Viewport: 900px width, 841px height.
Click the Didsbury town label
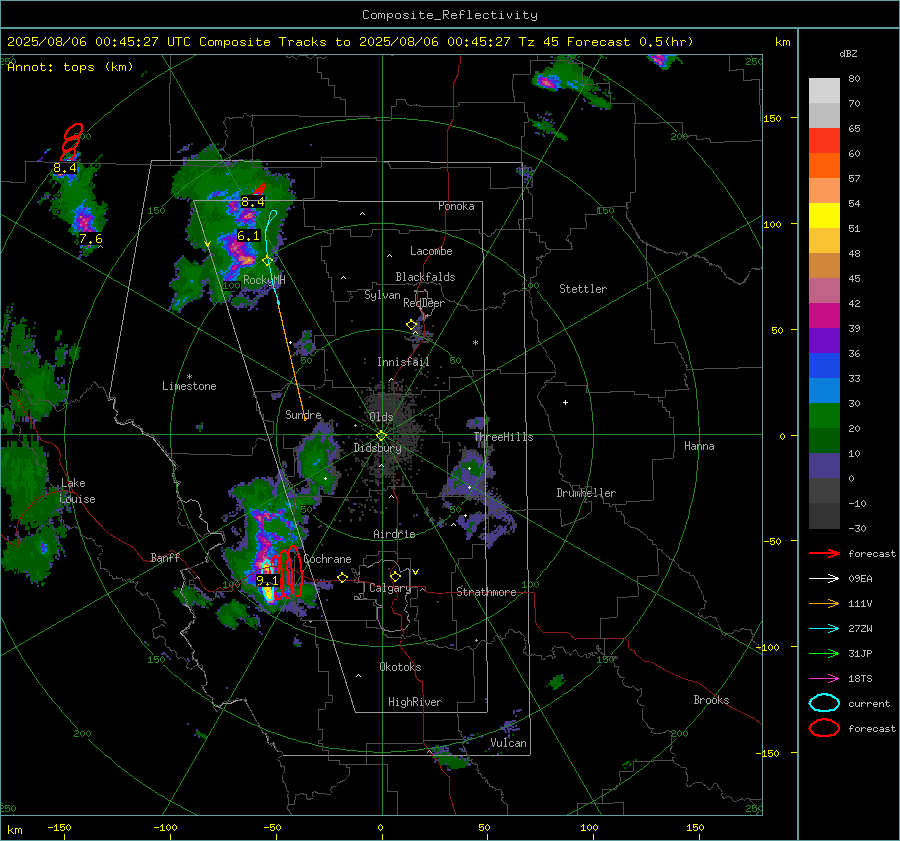(377, 448)
